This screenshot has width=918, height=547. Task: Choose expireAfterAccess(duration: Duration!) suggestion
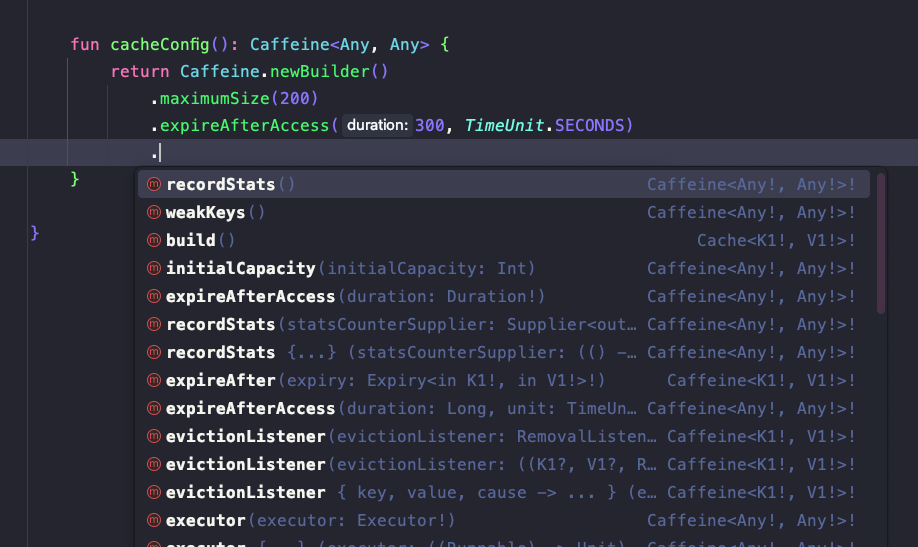pos(503,297)
